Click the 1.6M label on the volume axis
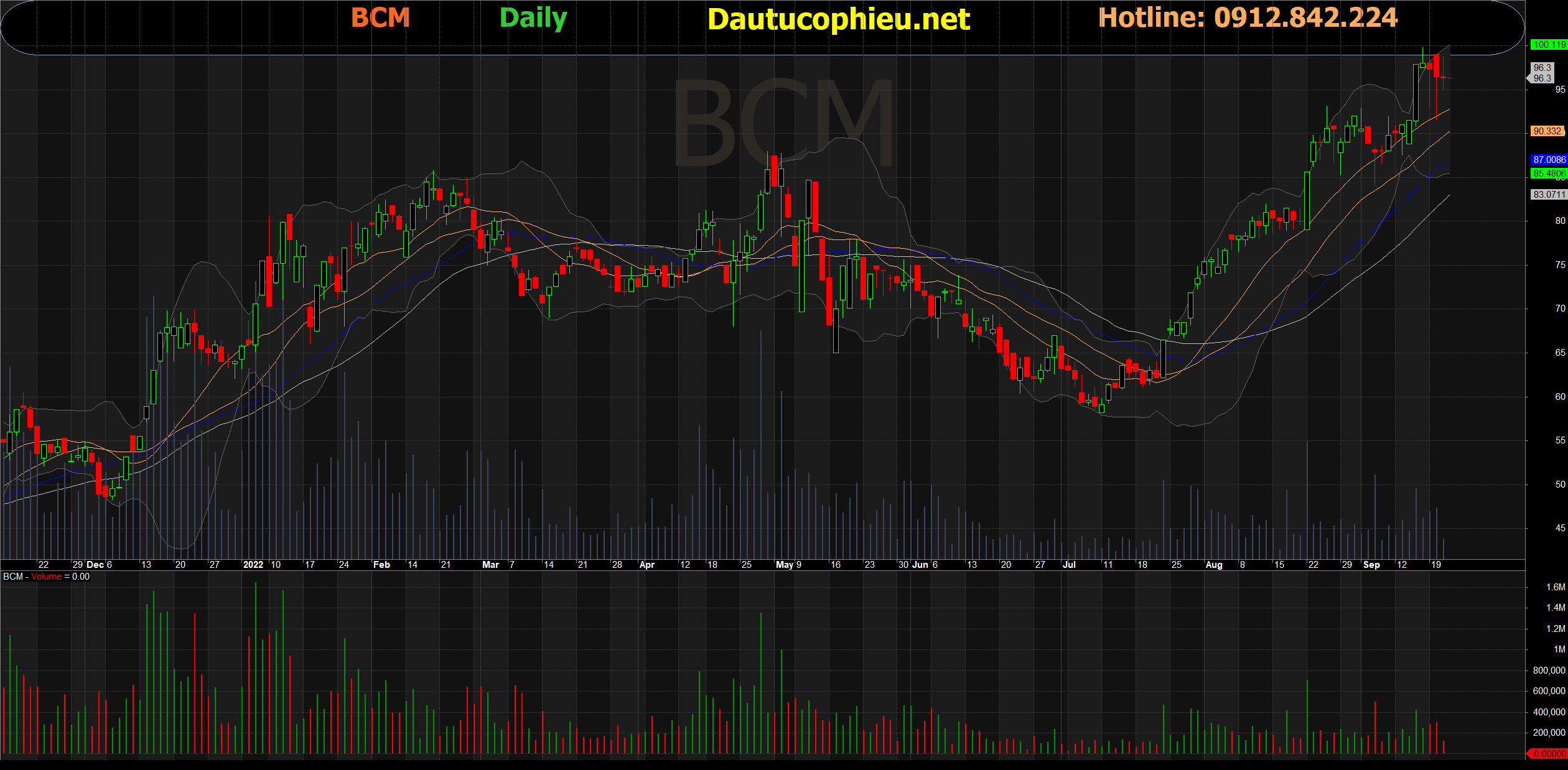1568x770 pixels. tap(1555, 587)
